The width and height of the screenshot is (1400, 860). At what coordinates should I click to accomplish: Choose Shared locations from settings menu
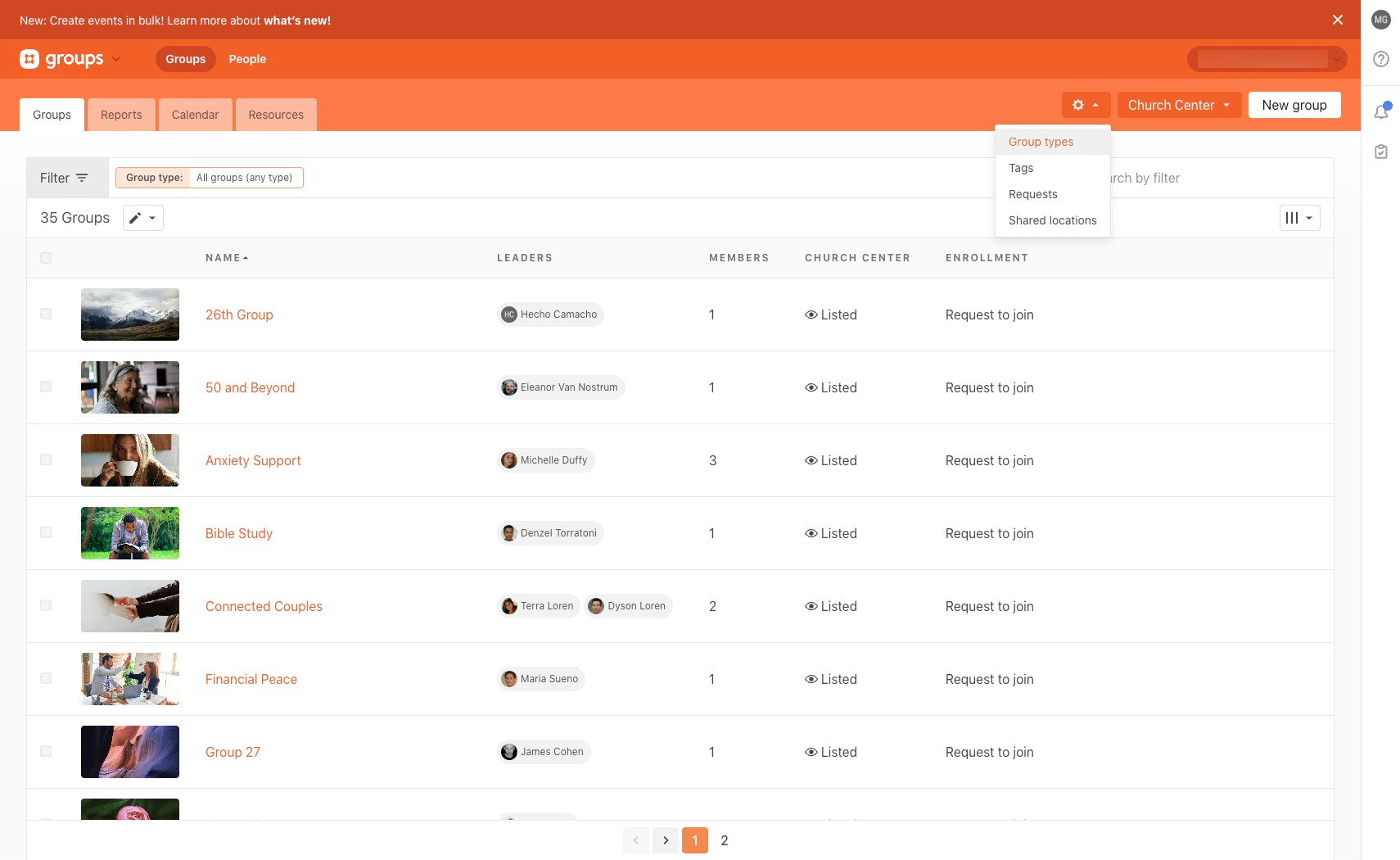[x=1053, y=220]
